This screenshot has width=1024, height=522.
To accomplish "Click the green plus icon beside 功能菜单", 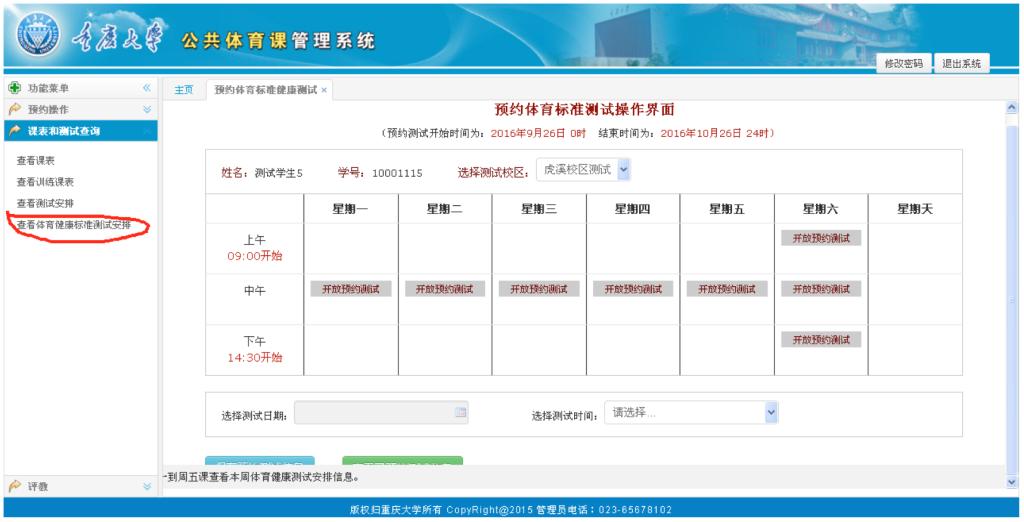I will pyautogui.click(x=14, y=89).
